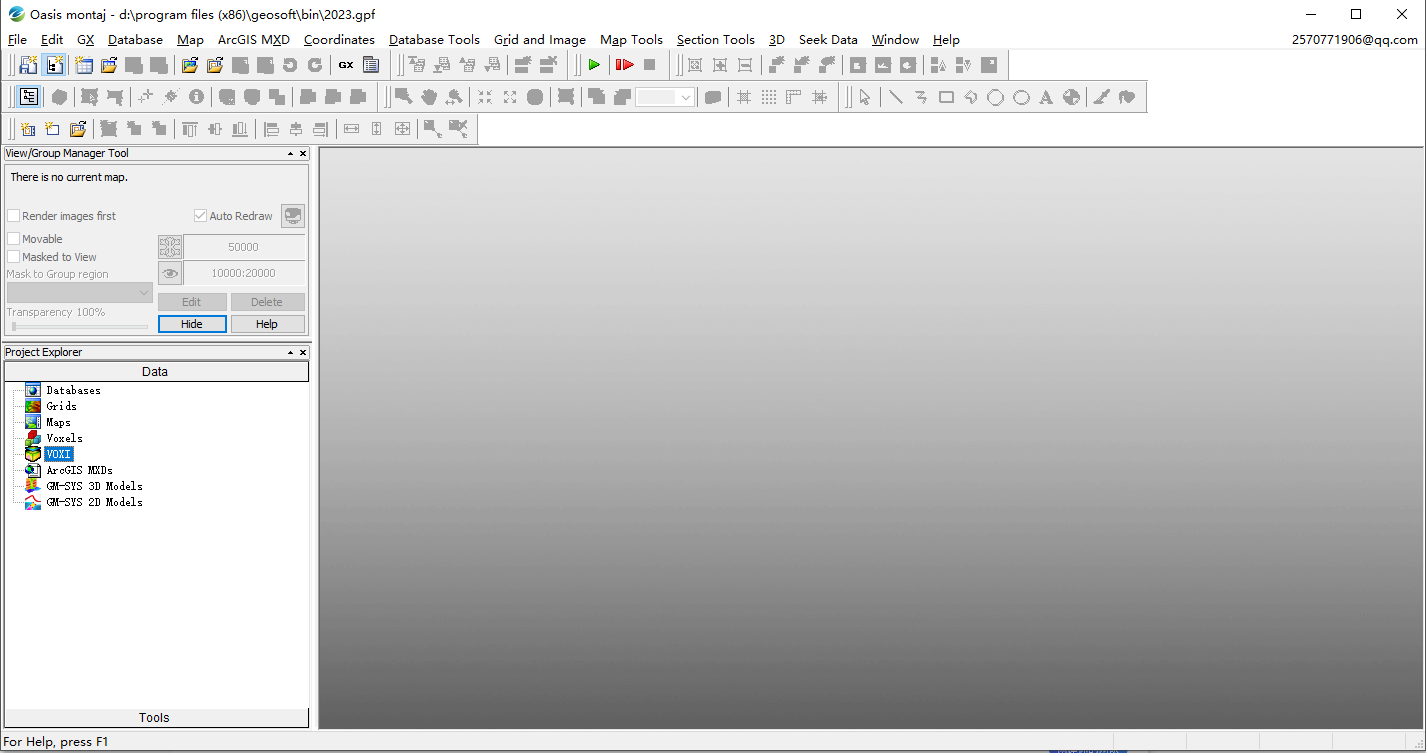This screenshot has height=753, width=1426.
Task: Run script with the green play arrow
Action: (x=594, y=65)
